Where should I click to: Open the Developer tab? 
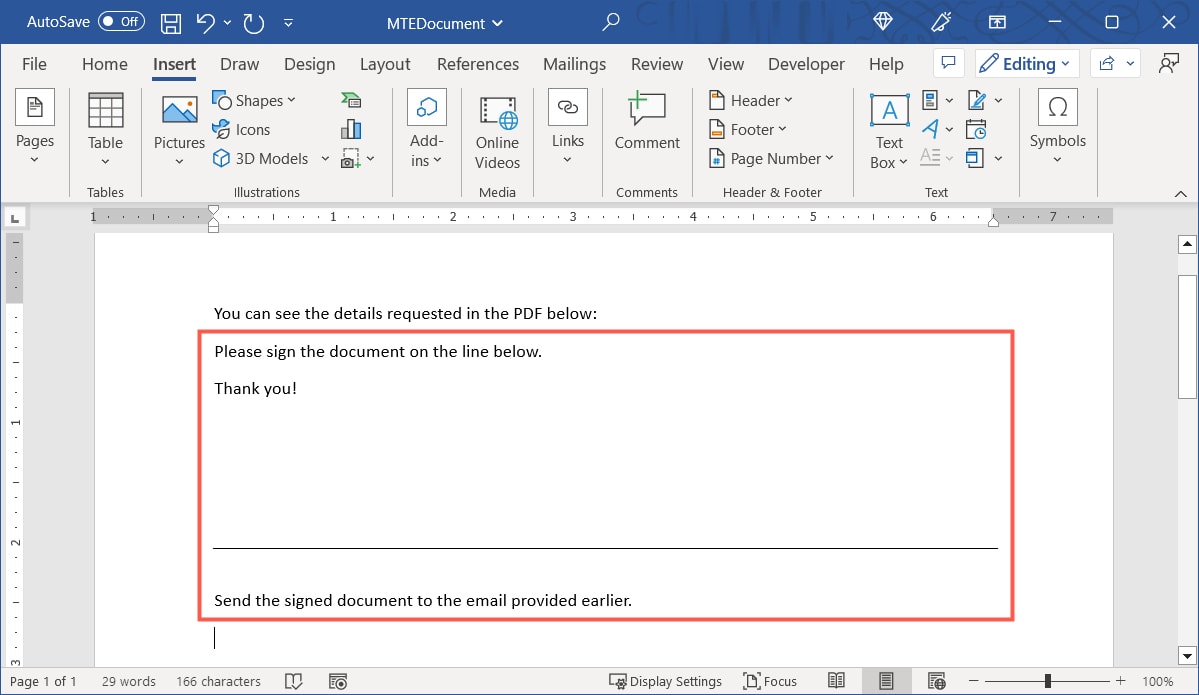tap(806, 63)
